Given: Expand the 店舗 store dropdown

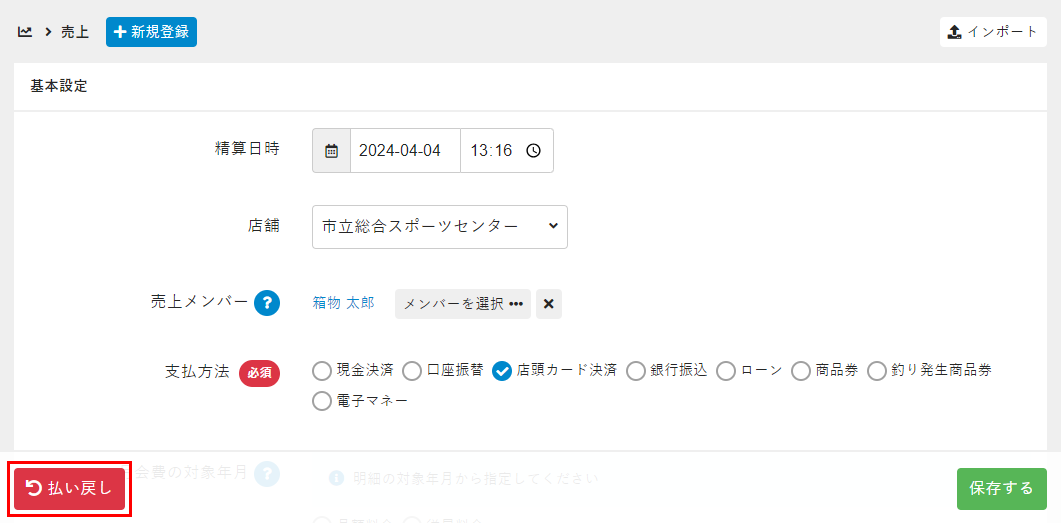Looking at the screenshot, I should (x=439, y=227).
